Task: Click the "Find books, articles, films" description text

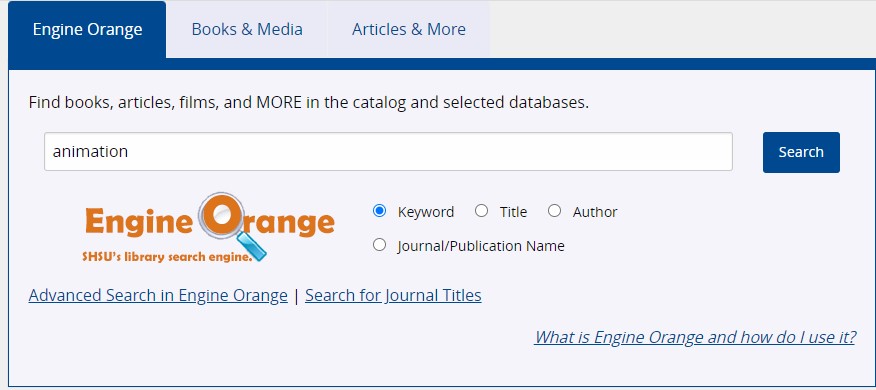Action: [x=309, y=103]
